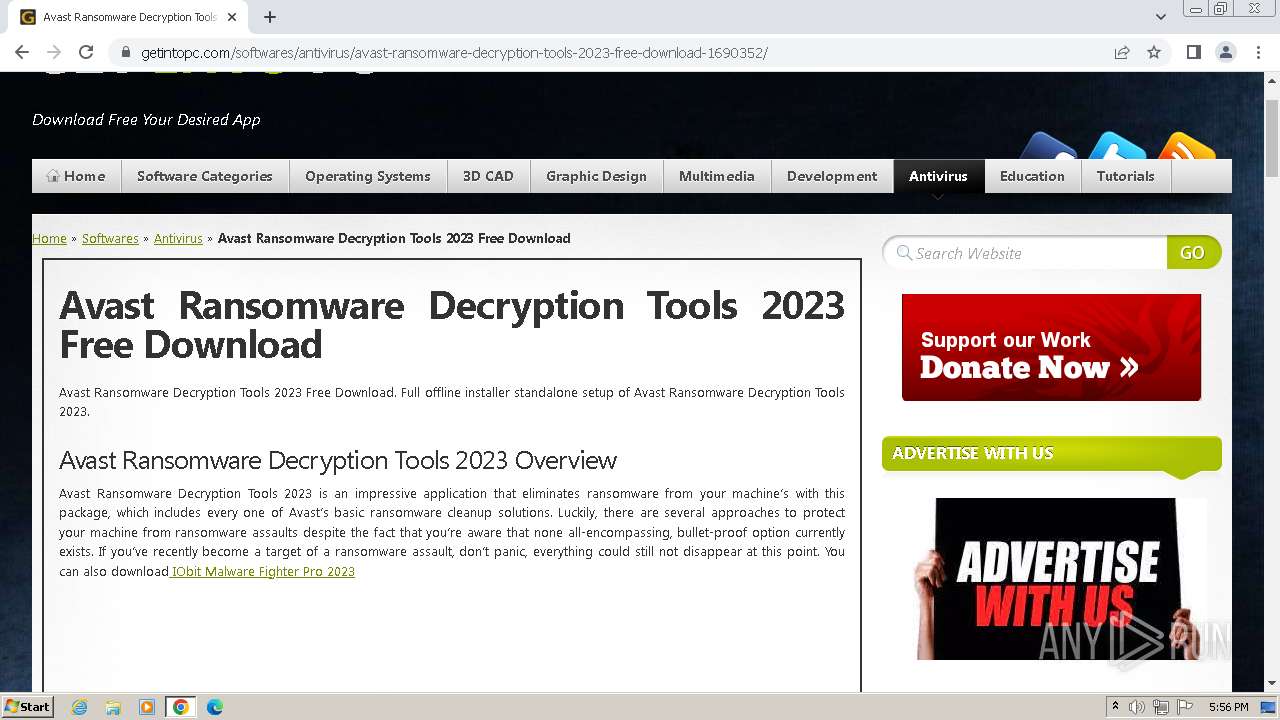Open the 3D CAD menu item
The height and width of the screenshot is (720, 1280).
coord(488,176)
